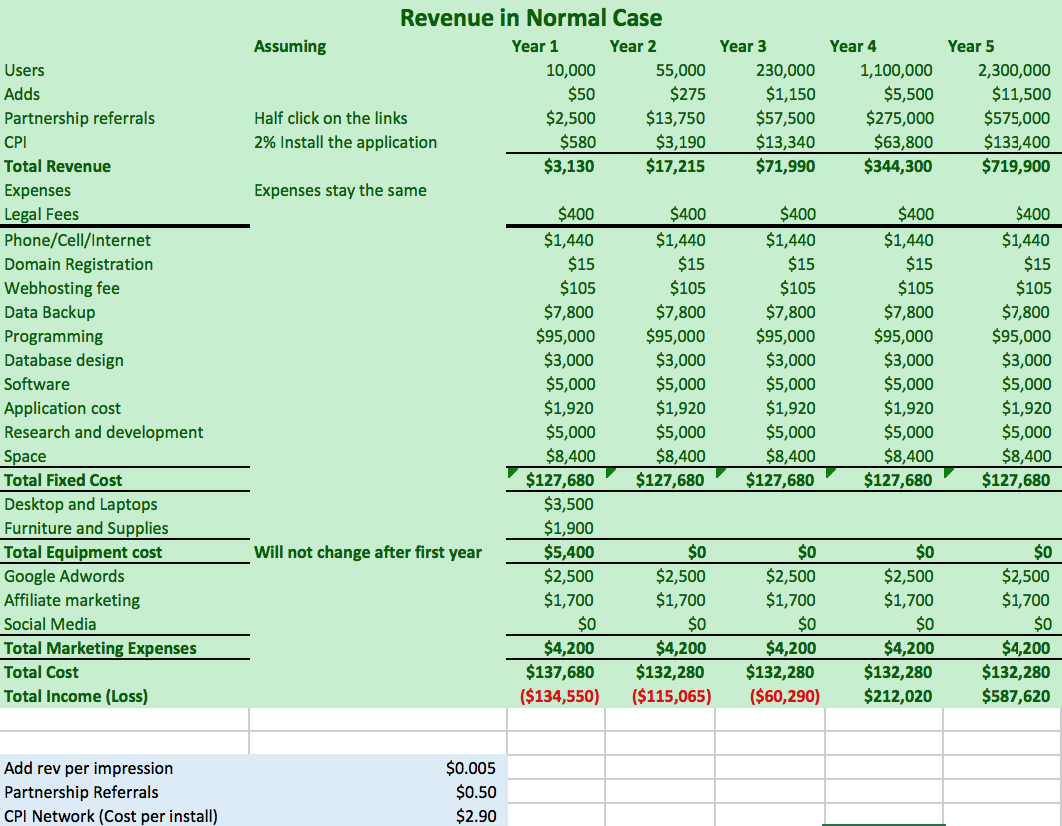This screenshot has width=1062, height=826.
Task: Click the Half click on the links note
Action: click(x=331, y=118)
